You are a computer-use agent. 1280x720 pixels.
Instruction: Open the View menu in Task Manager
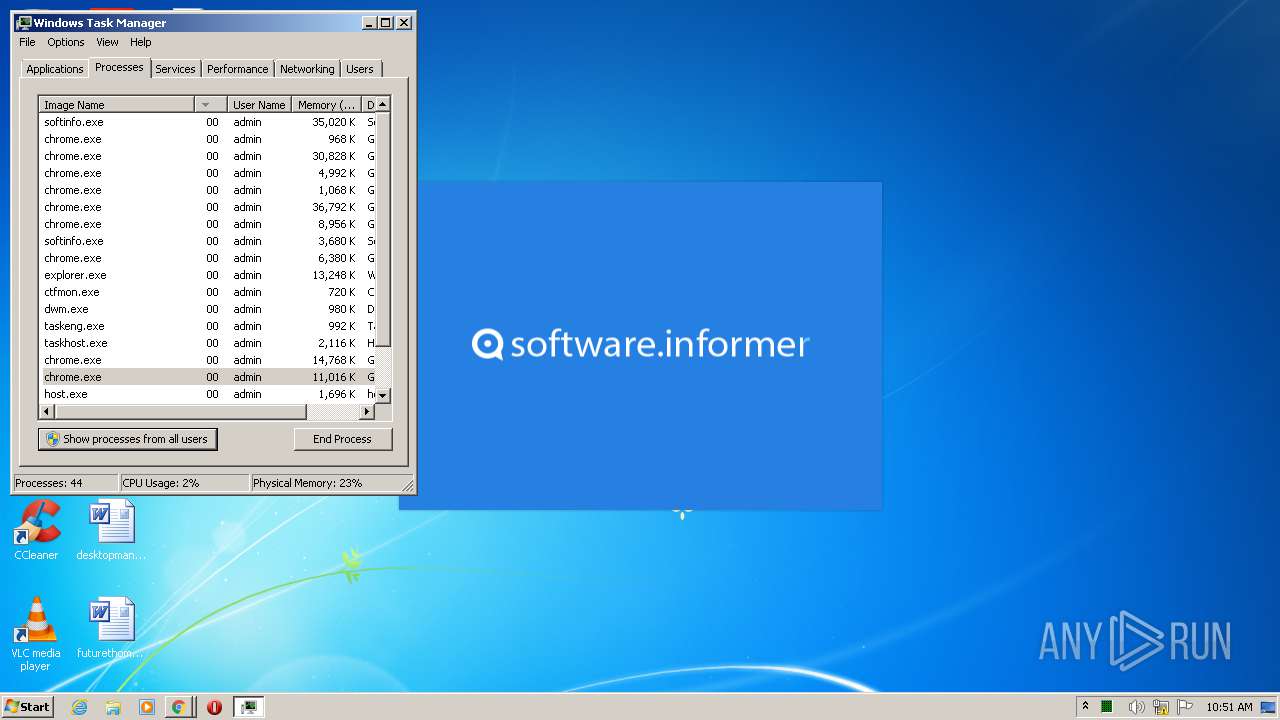point(107,42)
